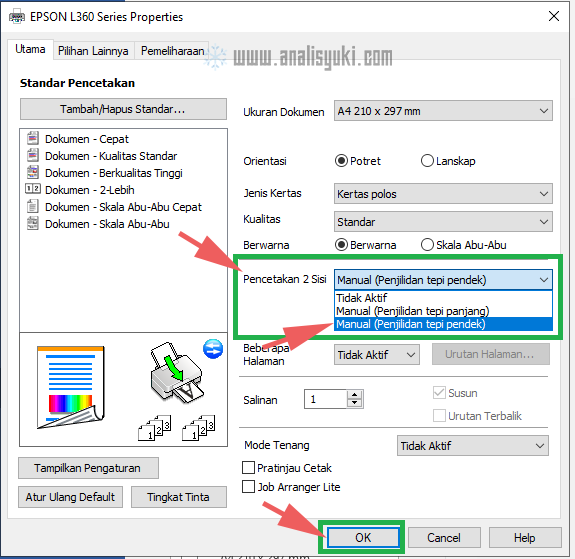Click the Tampilkan Pengaturan button
The width and height of the screenshot is (575, 559).
pos(88,468)
